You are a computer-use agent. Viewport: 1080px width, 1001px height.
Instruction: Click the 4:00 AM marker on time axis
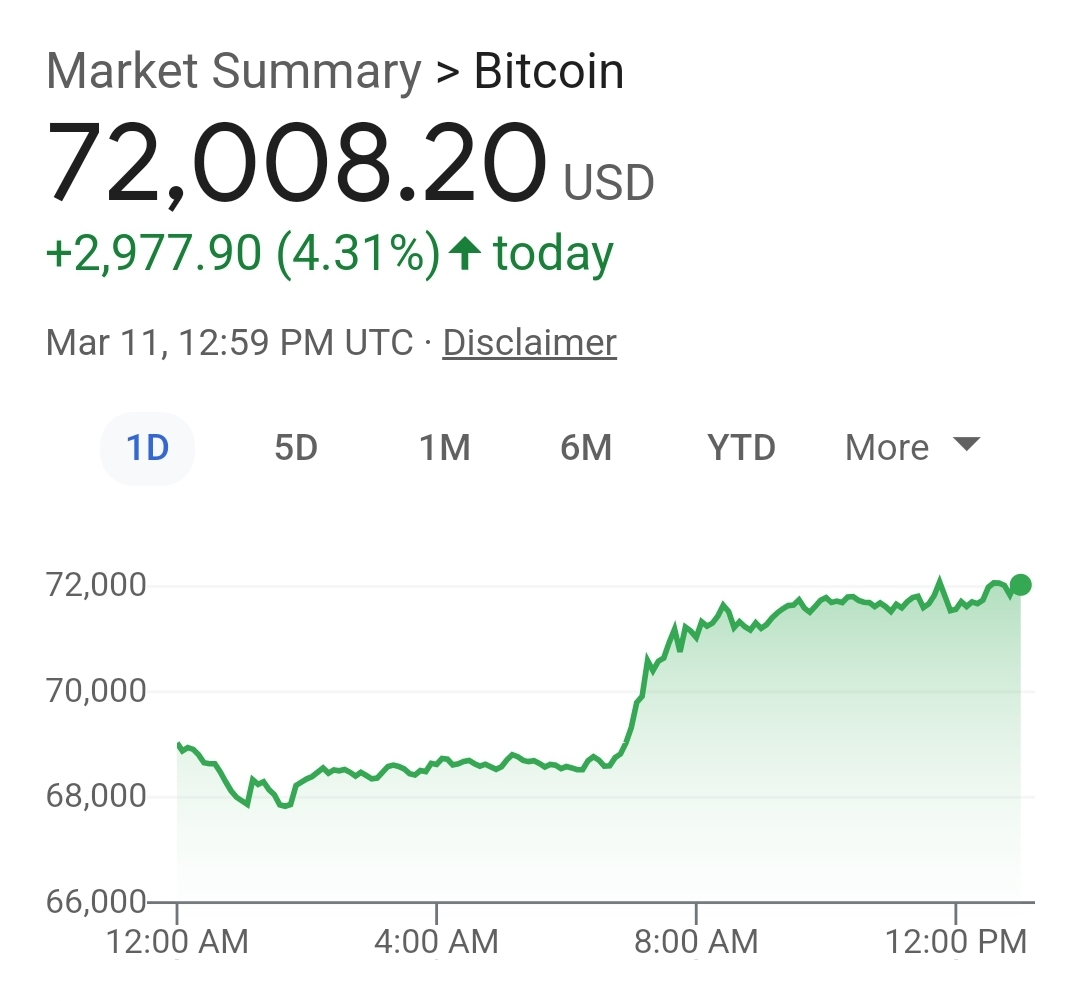[437, 940]
